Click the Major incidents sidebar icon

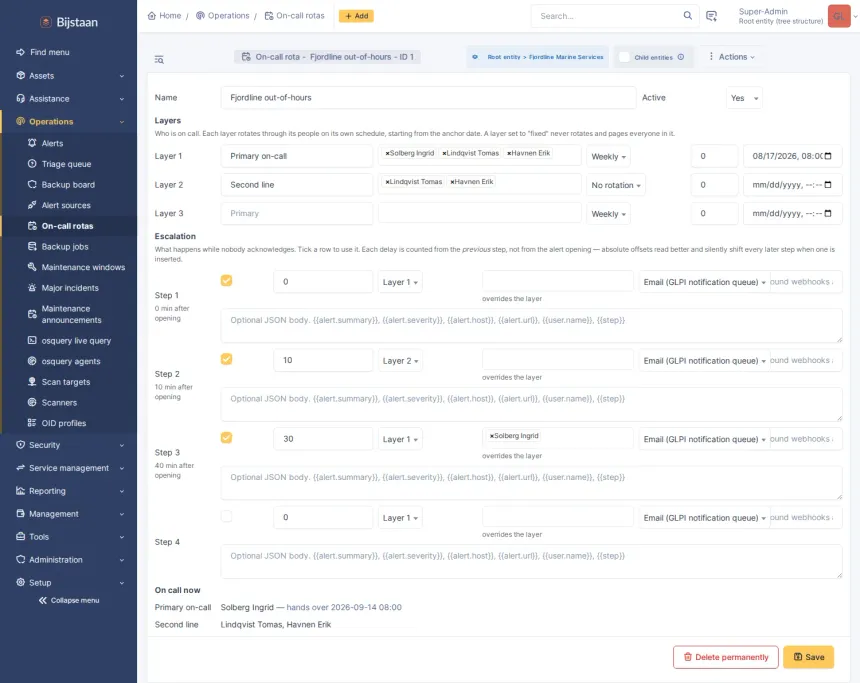(32, 288)
